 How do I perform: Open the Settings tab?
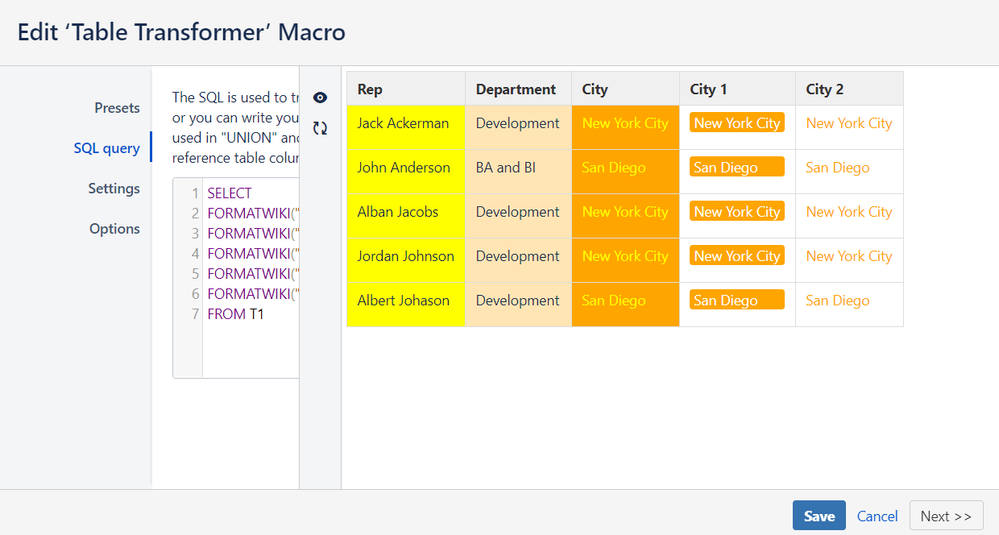click(114, 188)
